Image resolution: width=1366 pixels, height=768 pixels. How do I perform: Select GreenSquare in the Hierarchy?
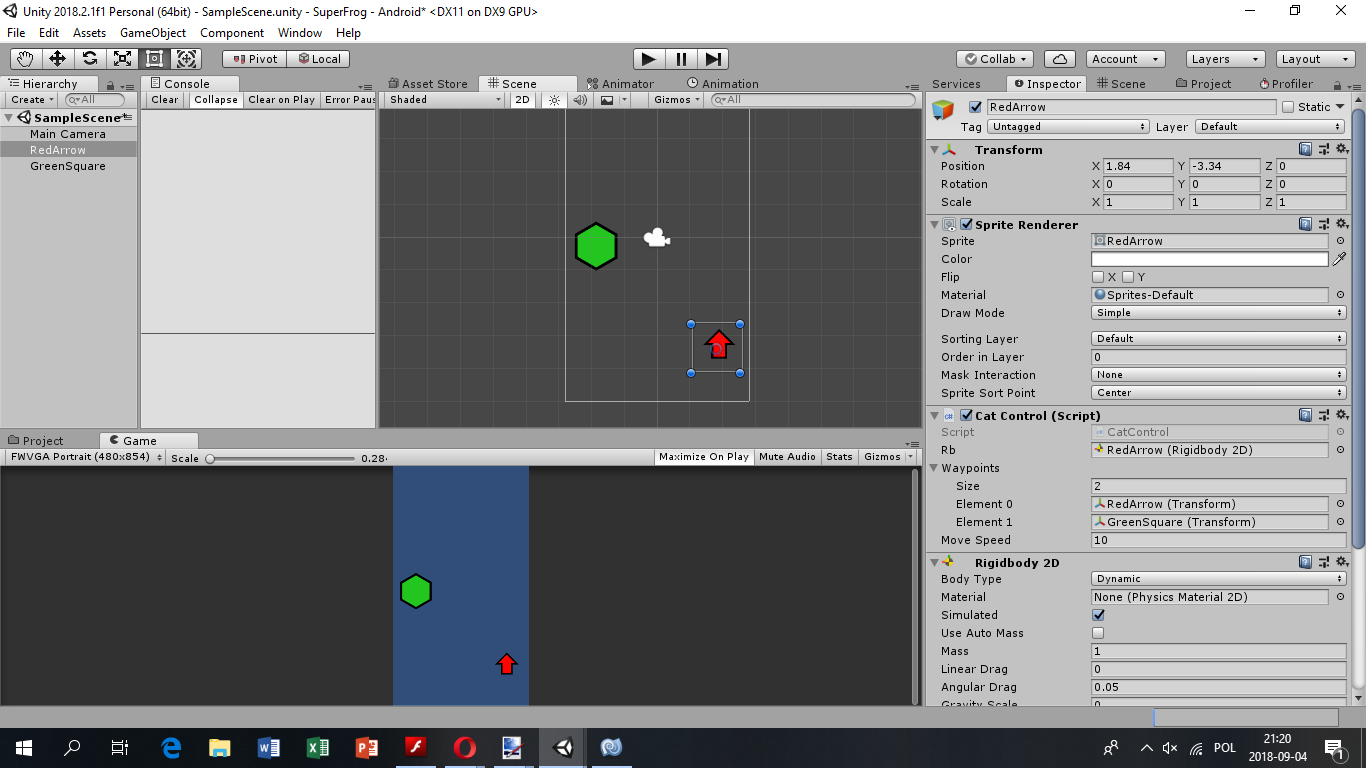pos(67,165)
